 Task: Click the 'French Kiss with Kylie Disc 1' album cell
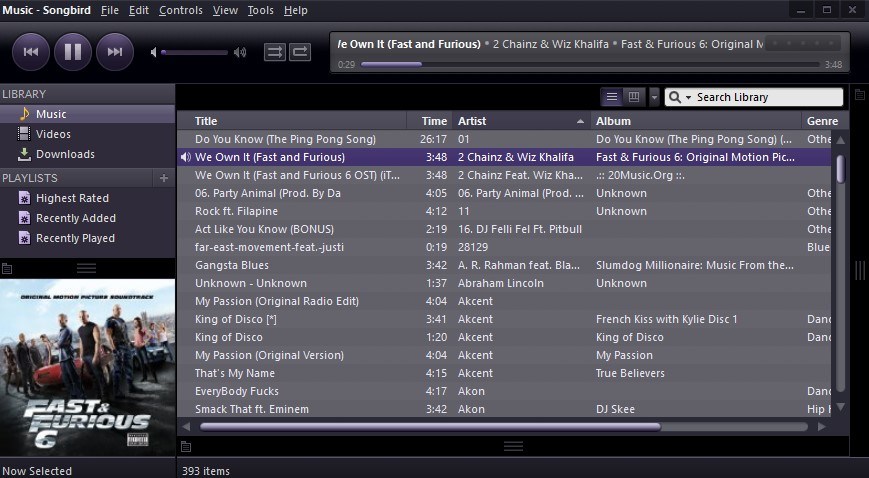point(667,319)
